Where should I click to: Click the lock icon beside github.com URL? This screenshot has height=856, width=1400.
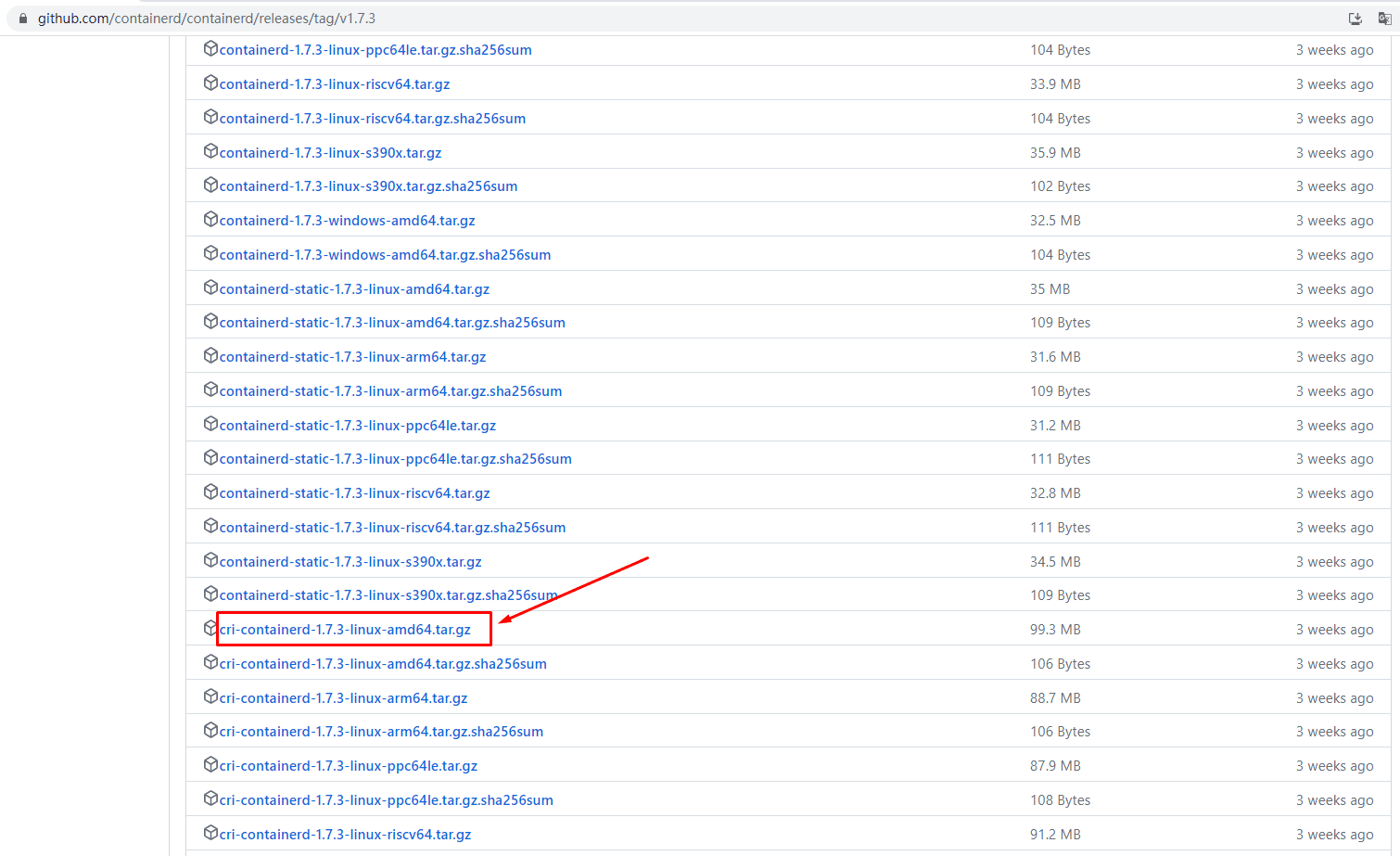point(23,19)
